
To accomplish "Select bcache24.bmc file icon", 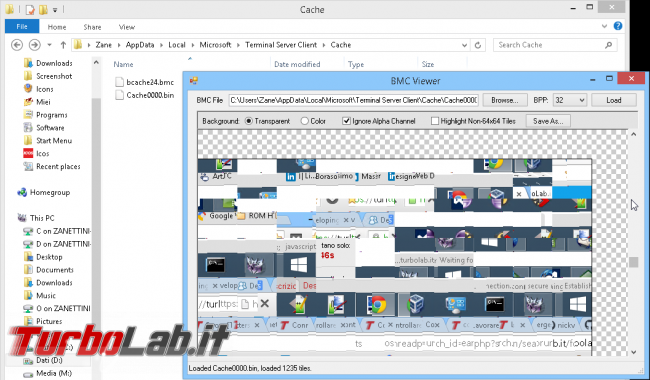I will click(x=119, y=82).
